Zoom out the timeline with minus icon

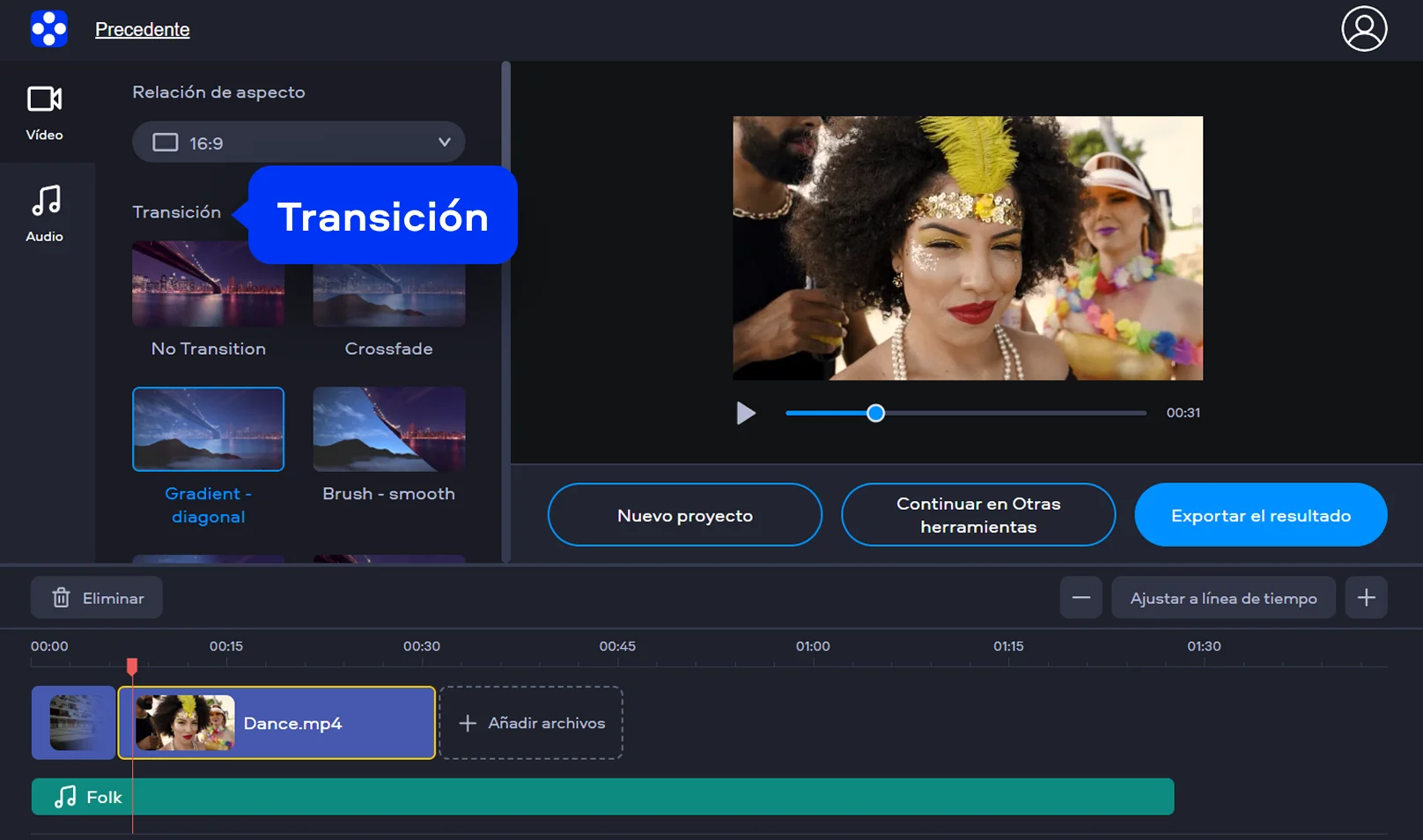click(x=1080, y=598)
